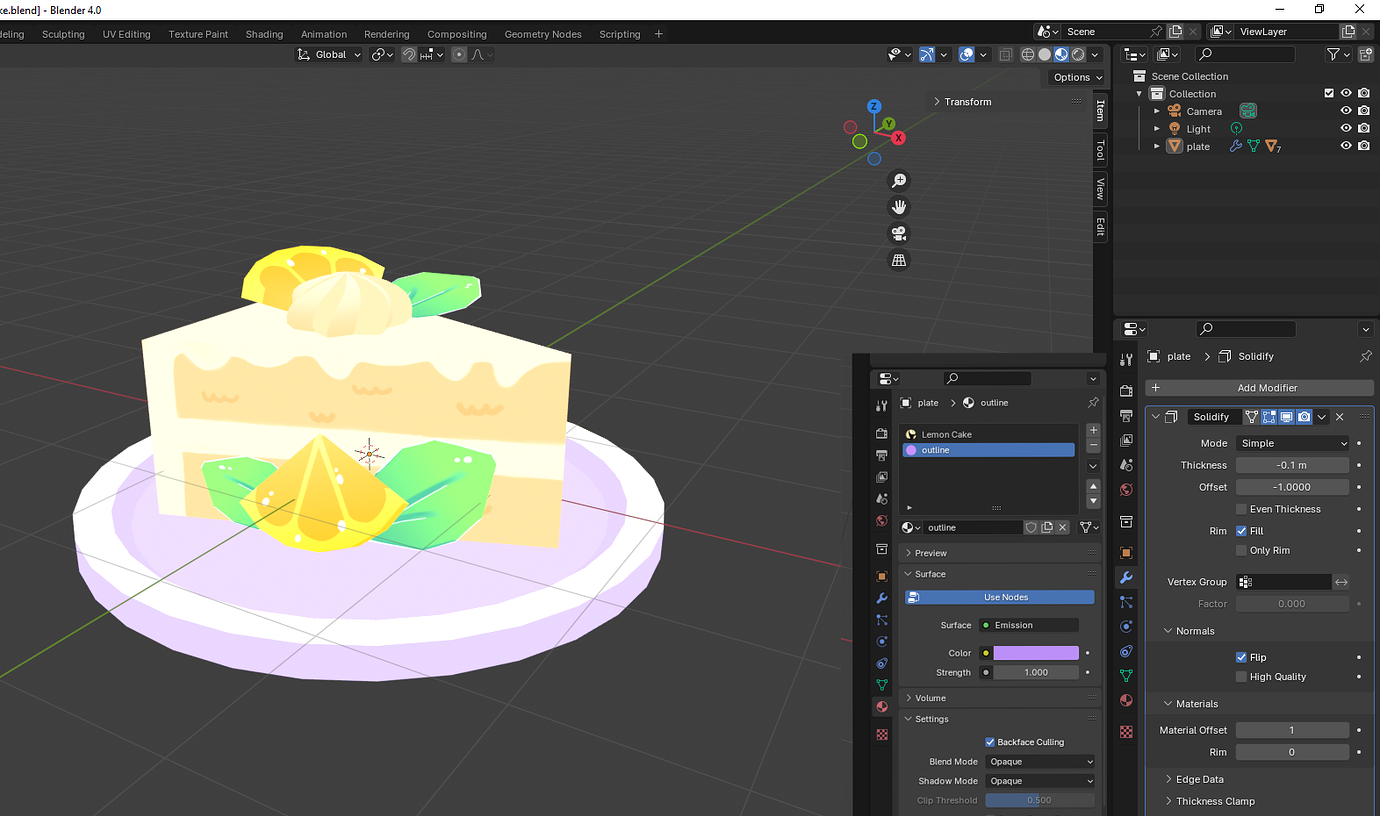Viewport: 1380px width, 816px height.
Task: Toggle Solidify modifier render visibility
Action: [x=1304, y=417]
